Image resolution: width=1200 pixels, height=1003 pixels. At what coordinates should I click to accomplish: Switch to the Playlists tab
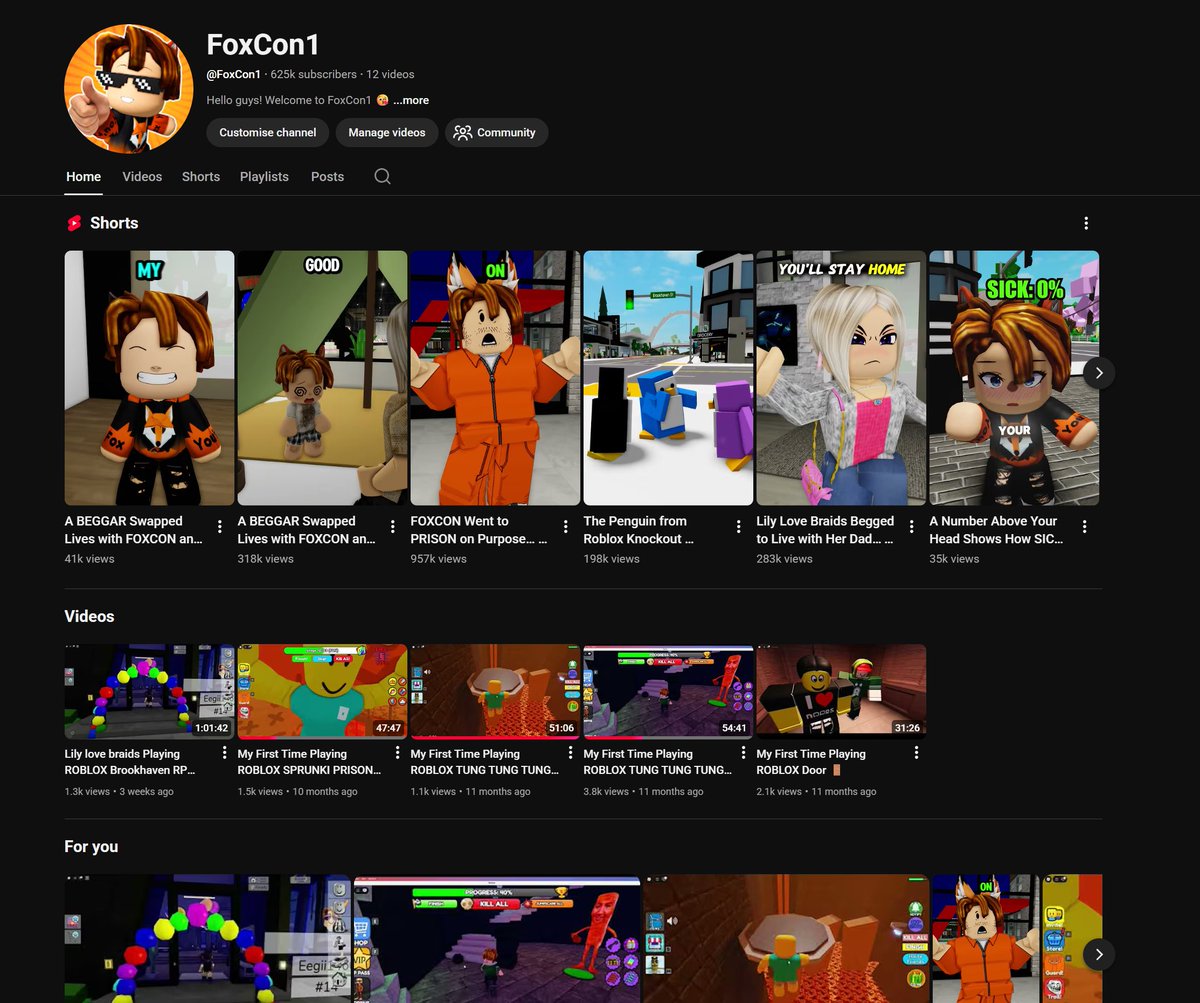click(264, 176)
